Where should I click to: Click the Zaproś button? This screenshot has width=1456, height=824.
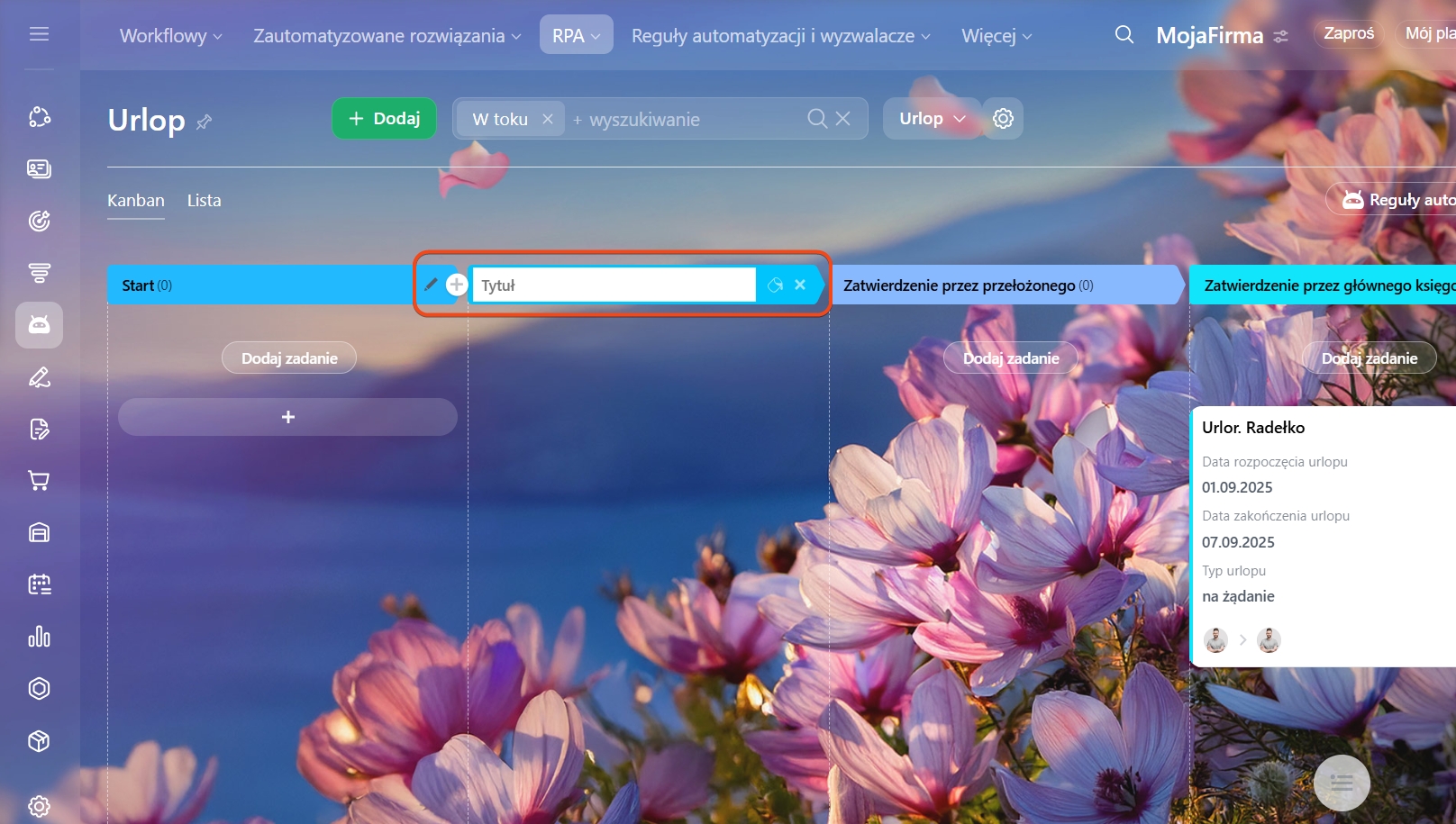point(1349,34)
